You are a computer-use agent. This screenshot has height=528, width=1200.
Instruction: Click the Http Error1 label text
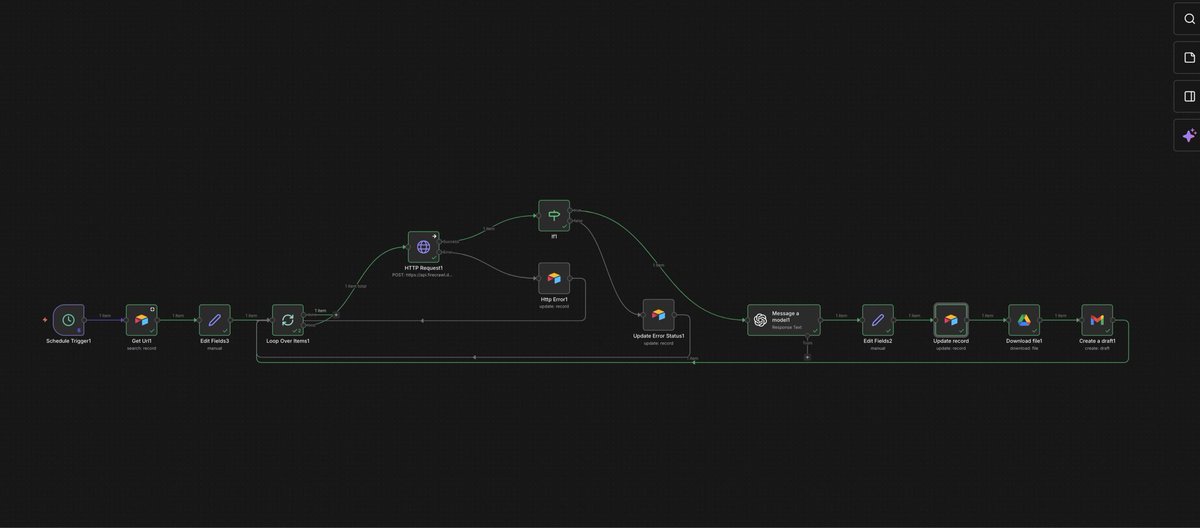(554, 300)
